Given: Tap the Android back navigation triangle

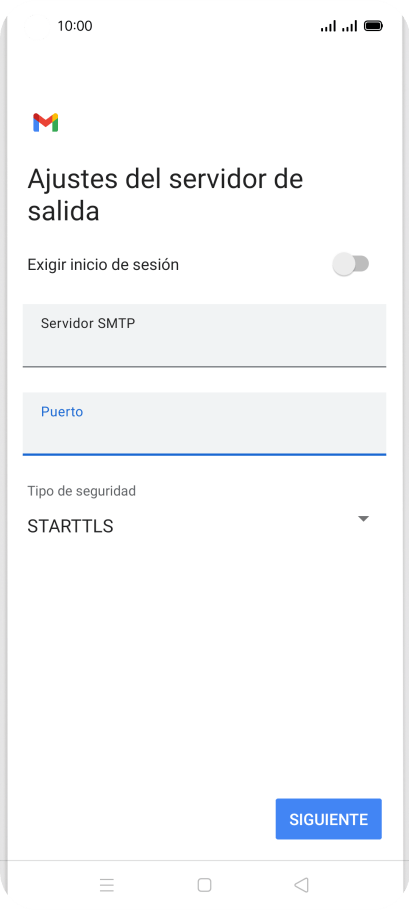Looking at the screenshot, I should point(301,884).
